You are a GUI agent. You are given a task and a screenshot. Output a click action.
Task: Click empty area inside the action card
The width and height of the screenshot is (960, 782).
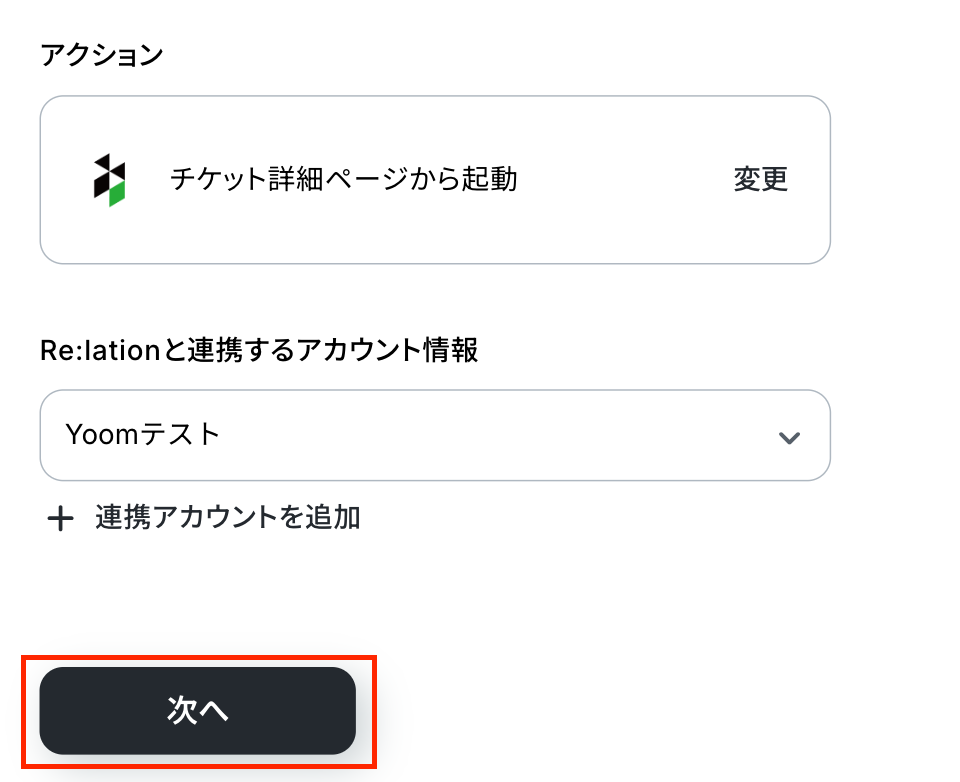[612, 233]
